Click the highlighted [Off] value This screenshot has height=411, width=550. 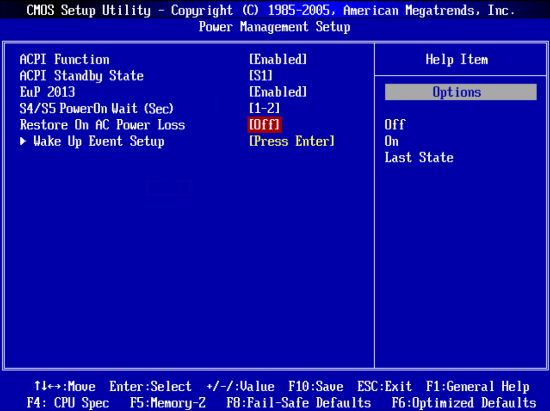click(x=265, y=125)
